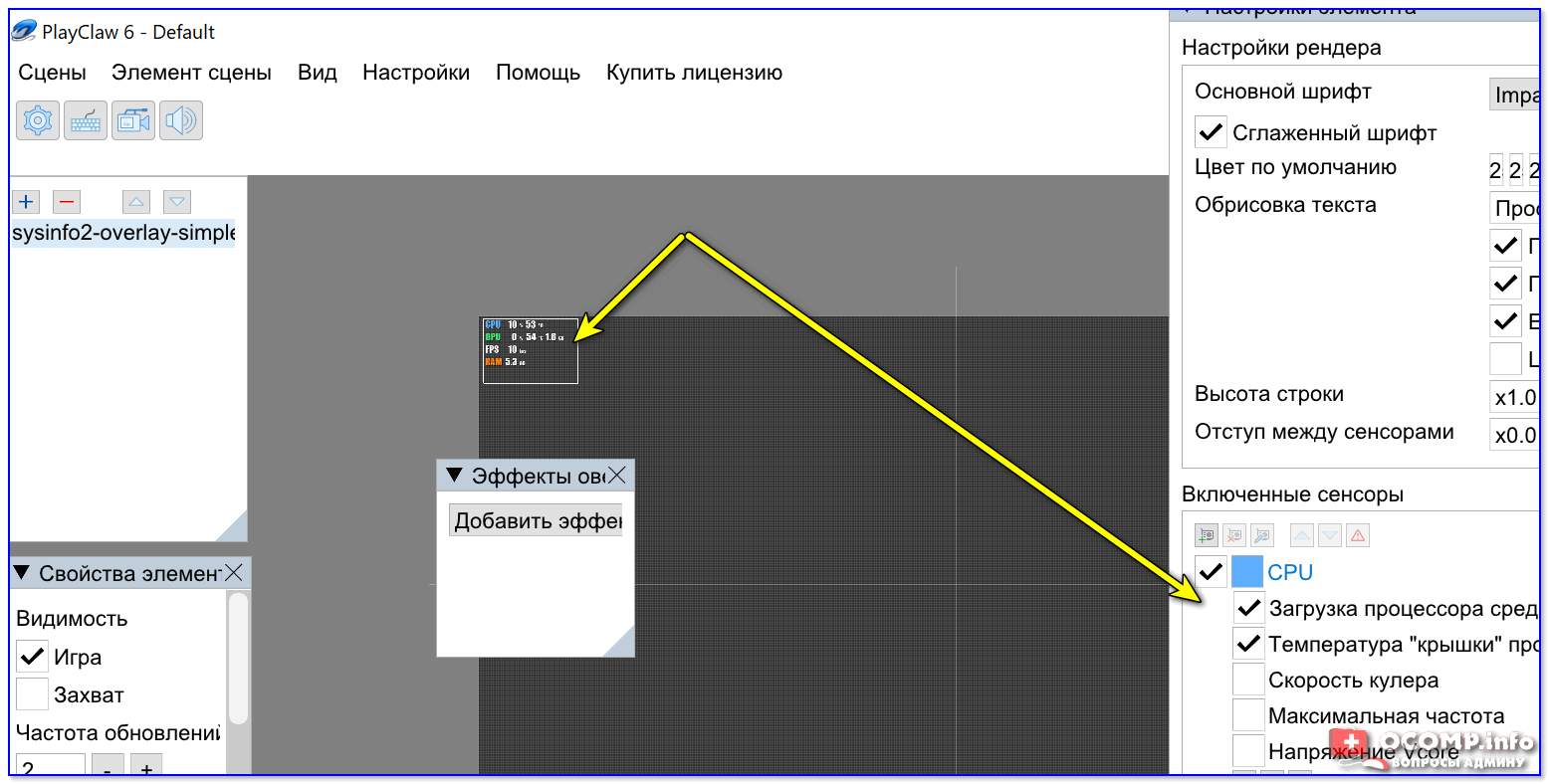Image resolution: width=1549 pixels, height=784 pixels.
Task: Click the properties panel vertical scrollbar
Action: [x=238, y=659]
